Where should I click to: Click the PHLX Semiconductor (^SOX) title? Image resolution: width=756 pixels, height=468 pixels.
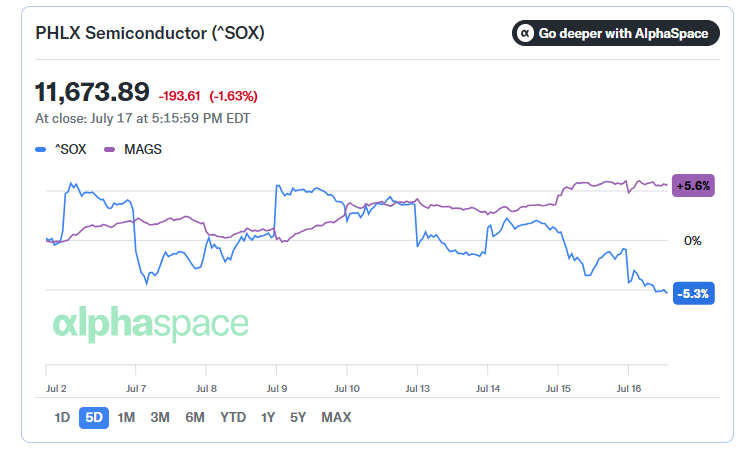coord(150,33)
